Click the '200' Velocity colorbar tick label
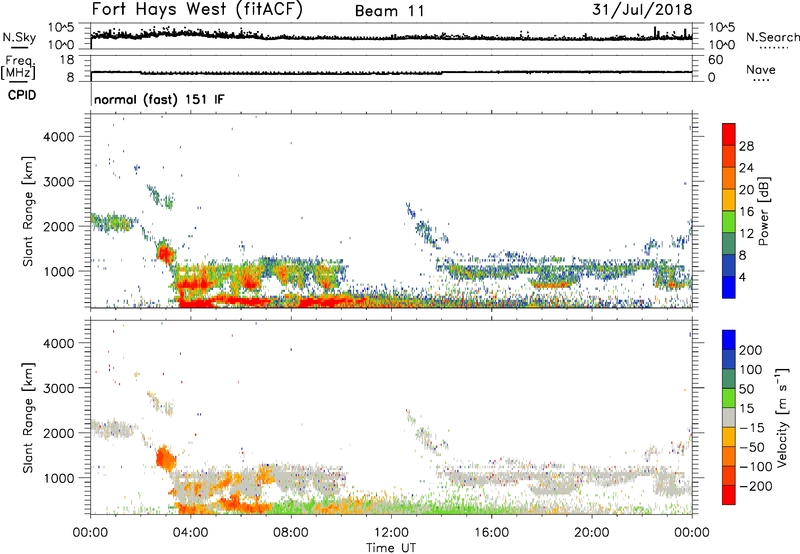 [x=751, y=350]
